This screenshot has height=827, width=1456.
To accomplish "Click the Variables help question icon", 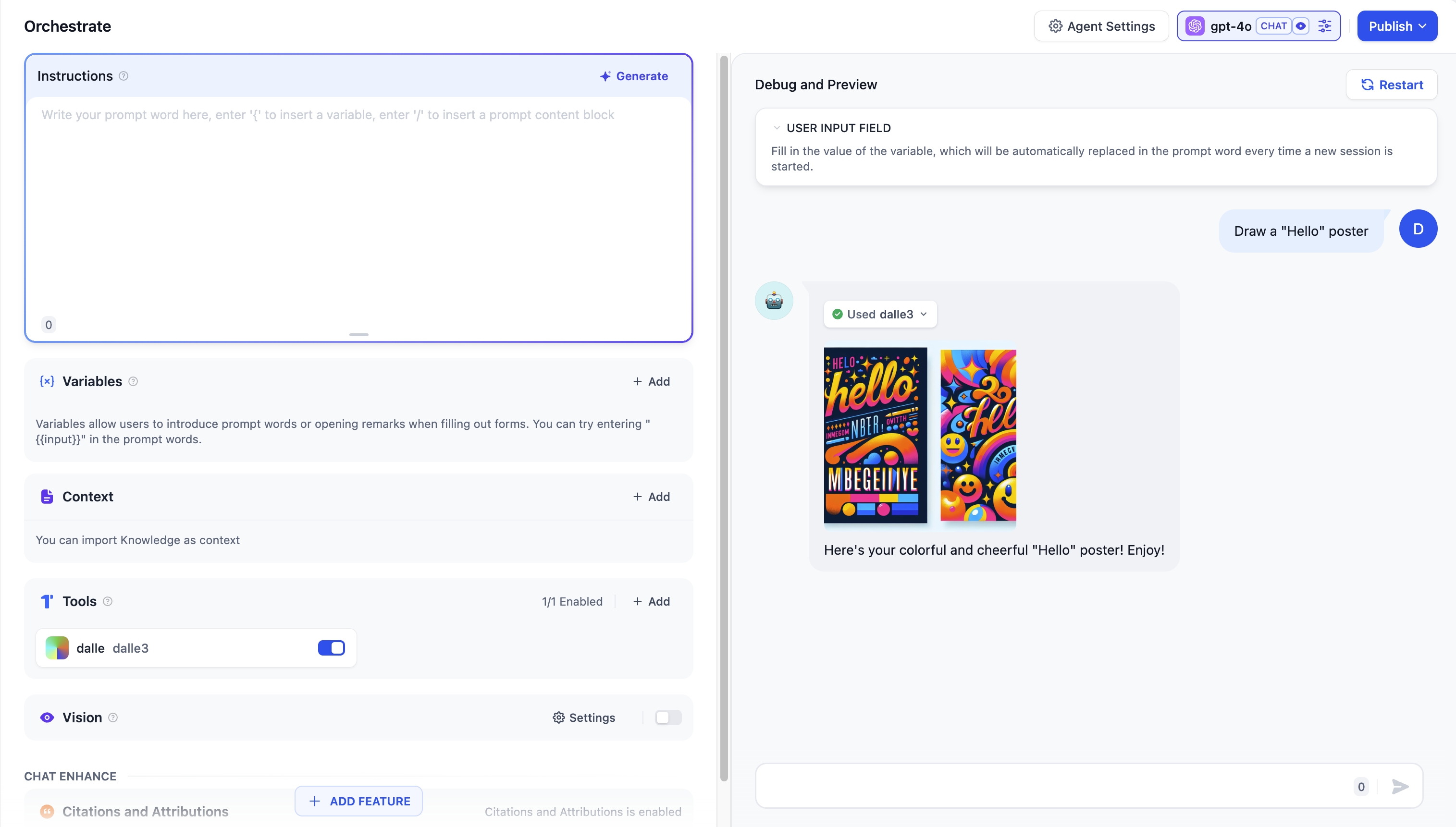I will (x=133, y=382).
